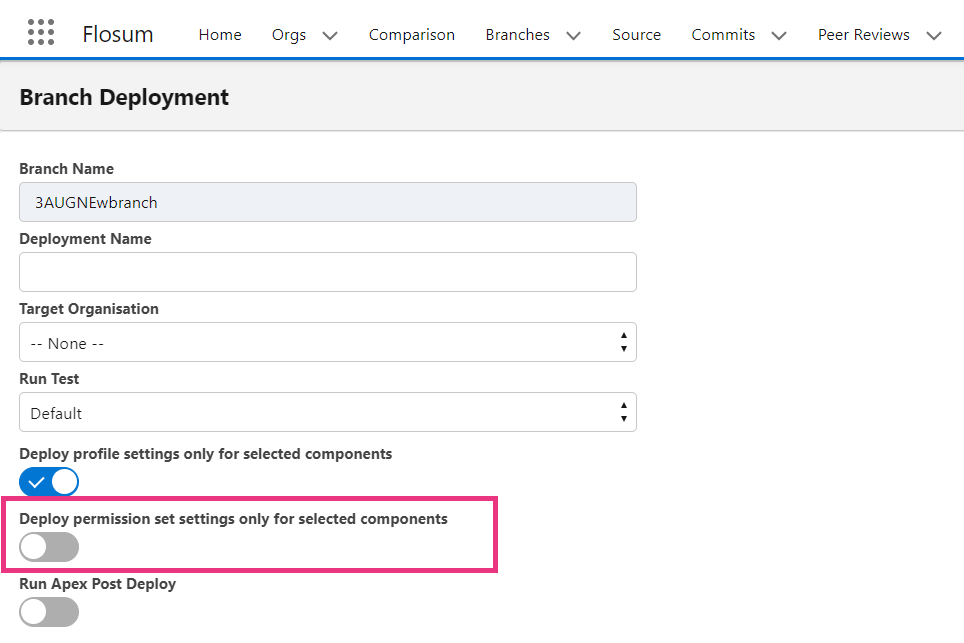Expand the Orgs menu chevron
This screenshot has height=643, width=964.
click(x=330, y=36)
